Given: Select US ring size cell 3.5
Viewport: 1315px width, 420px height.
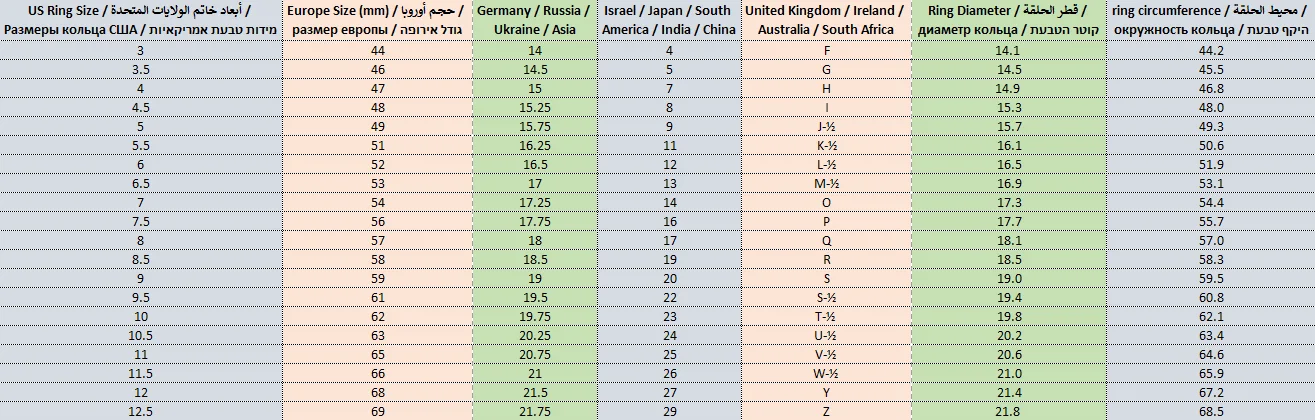Looking at the screenshot, I should [x=140, y=69].
